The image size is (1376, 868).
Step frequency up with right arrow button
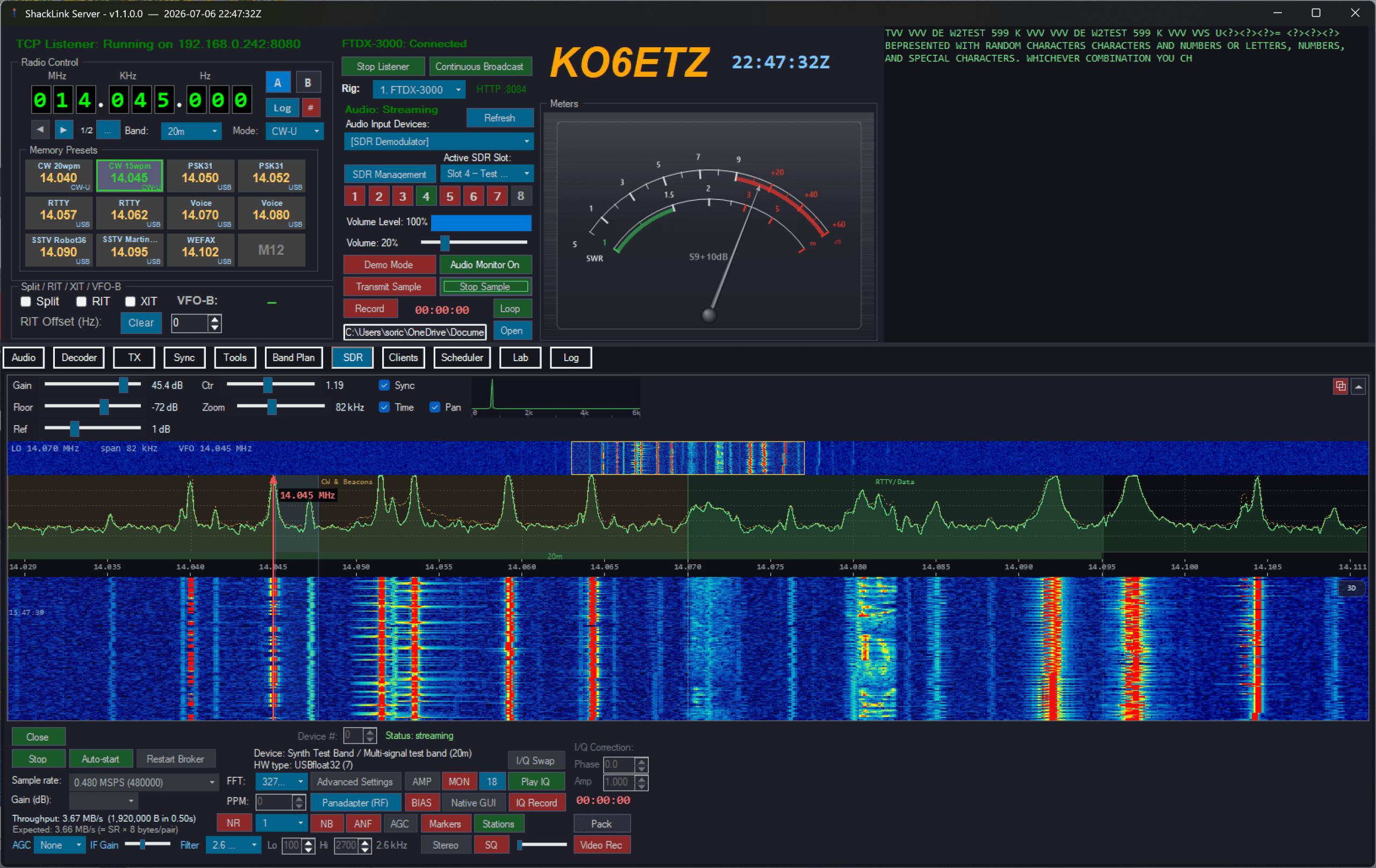click(x=63, y=130)
